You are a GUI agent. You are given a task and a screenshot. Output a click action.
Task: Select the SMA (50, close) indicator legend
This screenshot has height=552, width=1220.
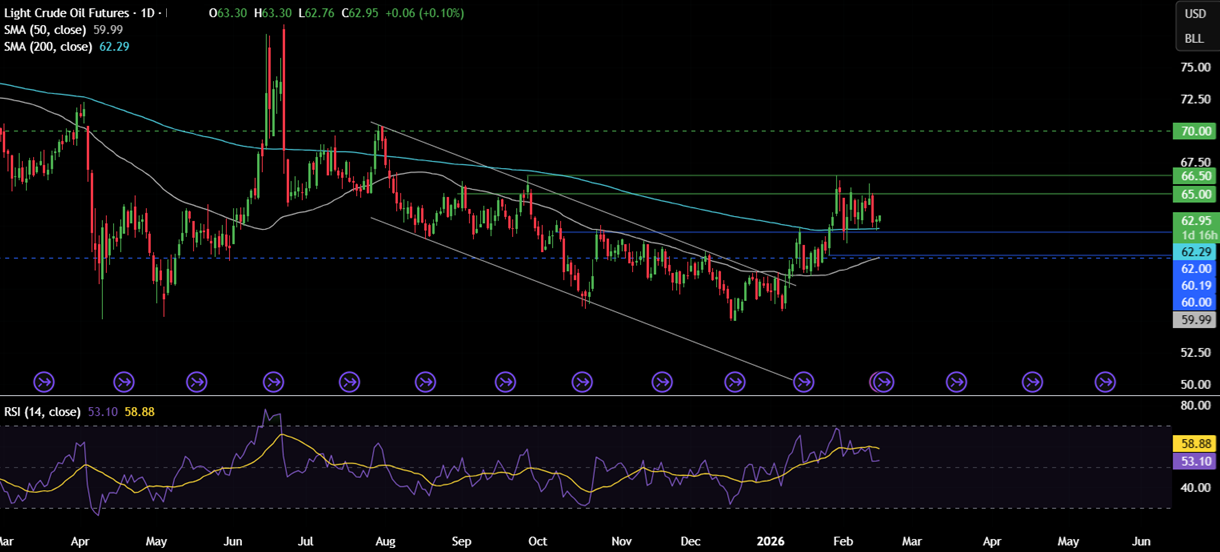[45, 30]
